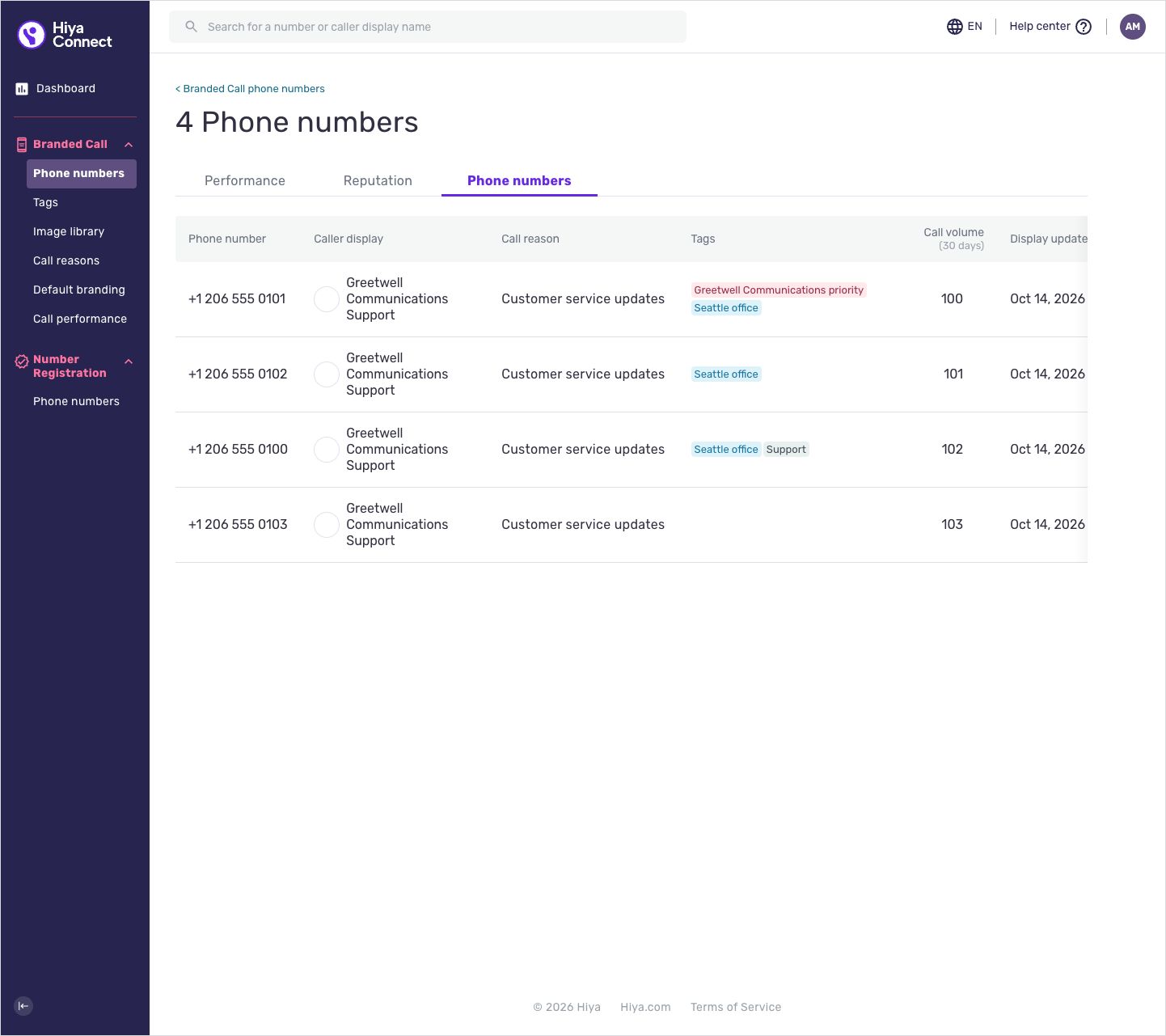
Task: Open Phone numbers under Branded Call
Action: pyautogui.click(x=82, y=174)
